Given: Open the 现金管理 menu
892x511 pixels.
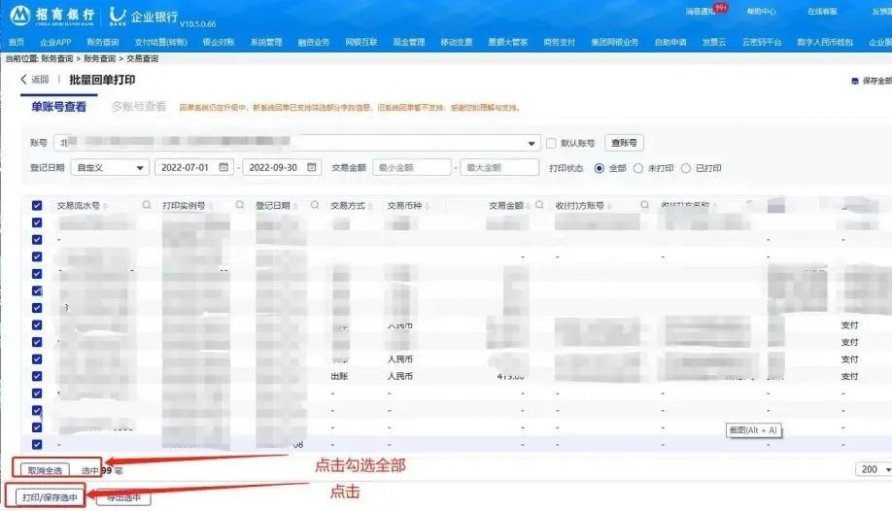Looking at the screenshot, I should click(x=408, y=42).
